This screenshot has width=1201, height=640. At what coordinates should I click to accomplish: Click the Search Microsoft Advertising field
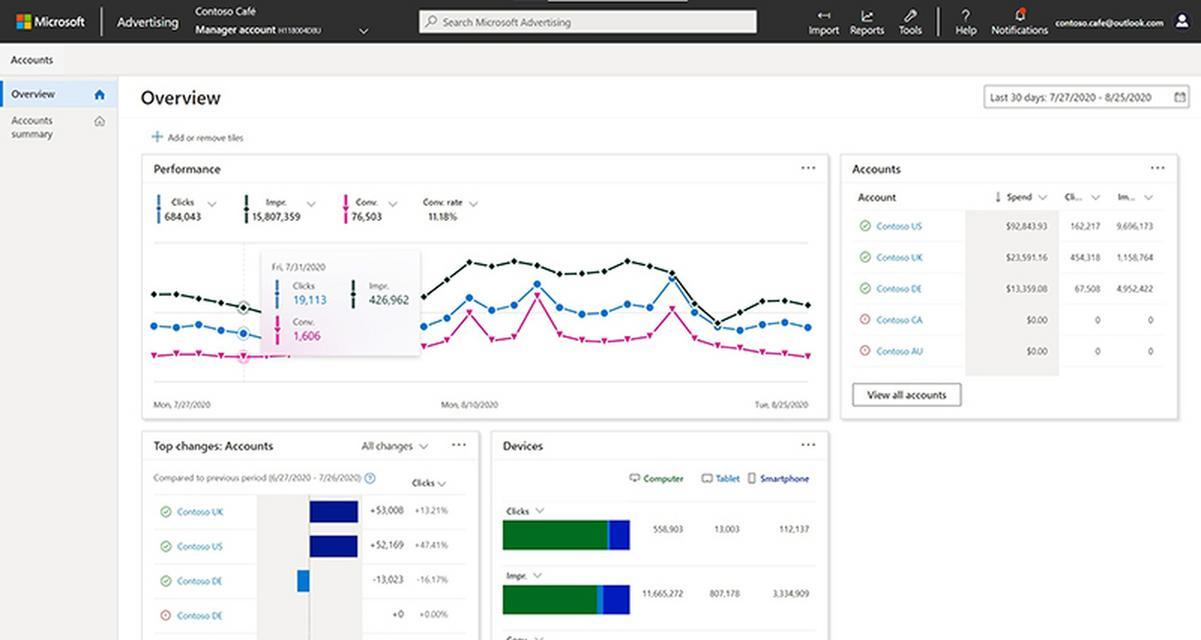coord(588,22)
